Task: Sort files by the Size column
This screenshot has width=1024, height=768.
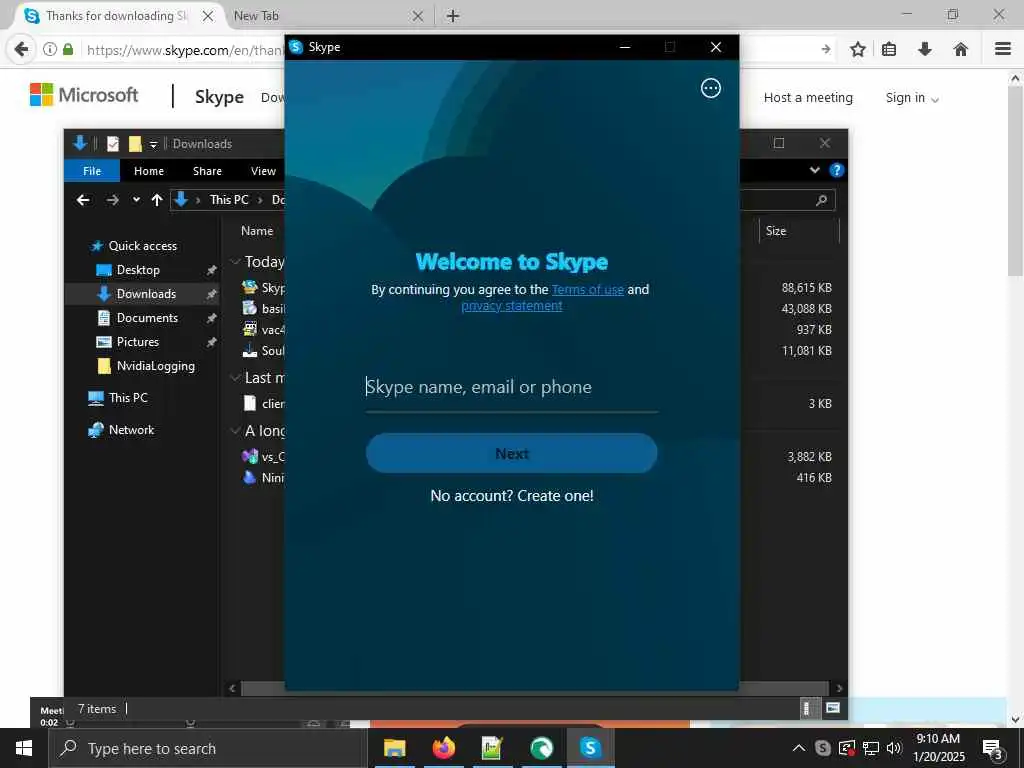Action: tap(776, 231)
